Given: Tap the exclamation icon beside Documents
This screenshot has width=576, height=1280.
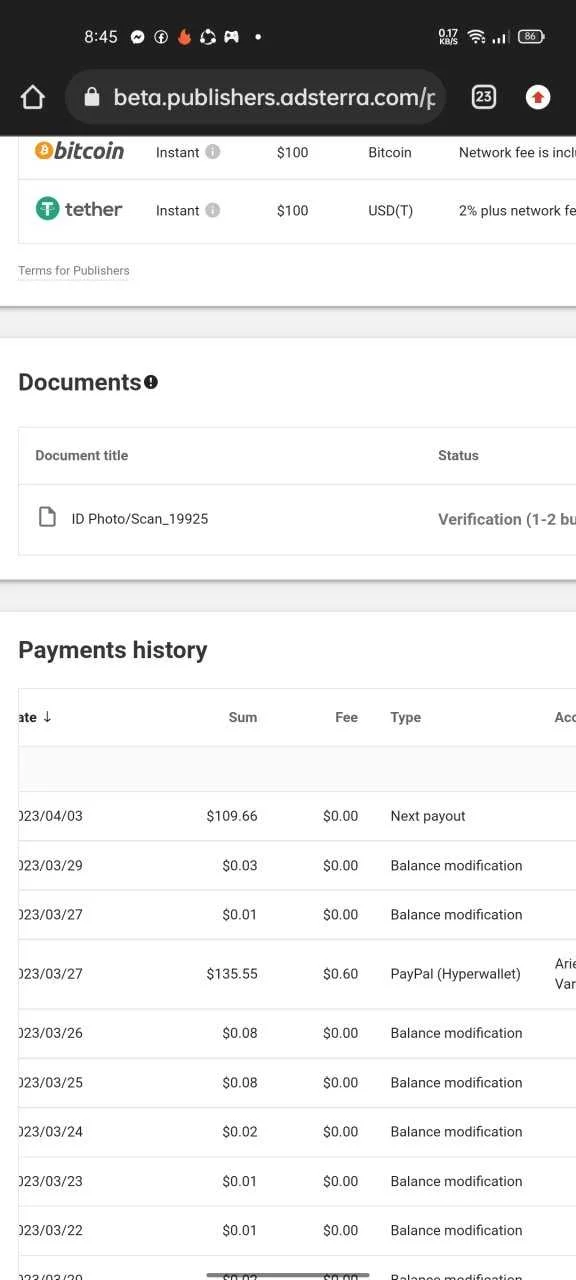Looking at the screenshot, I should 151,382.
